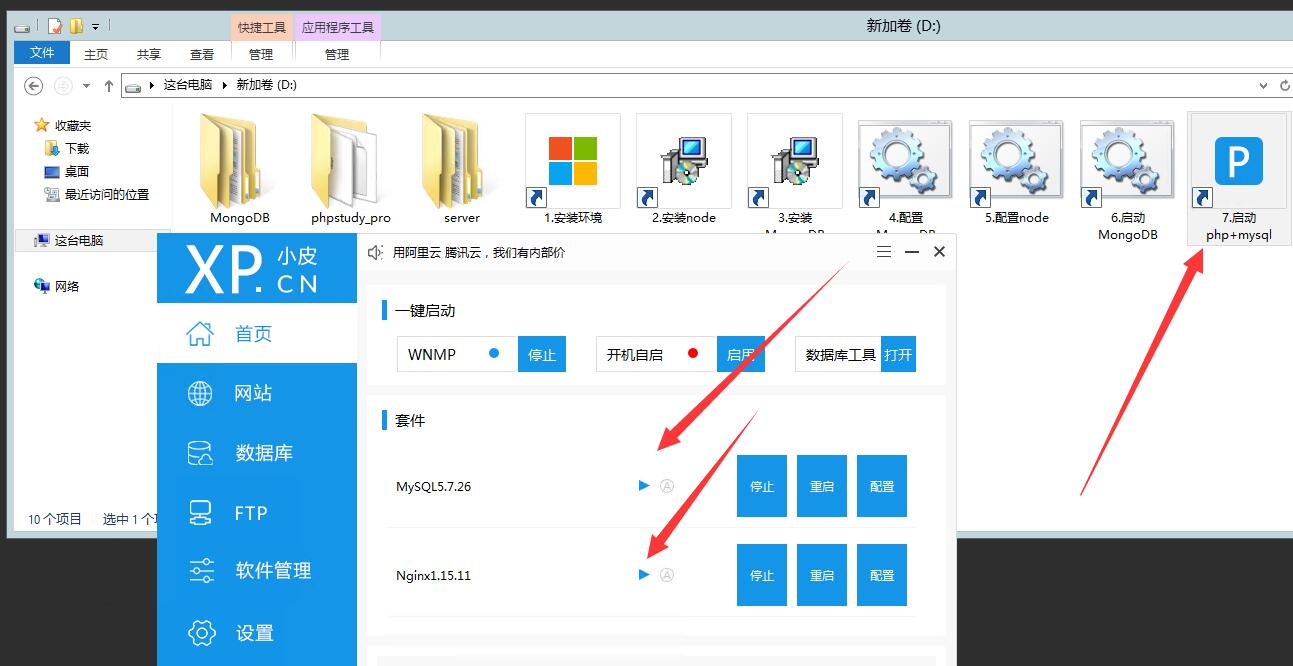The image size is (1293, 666).
Task: Open Nginx1.15.11 配置 settings
Action: tap(881, 575)
